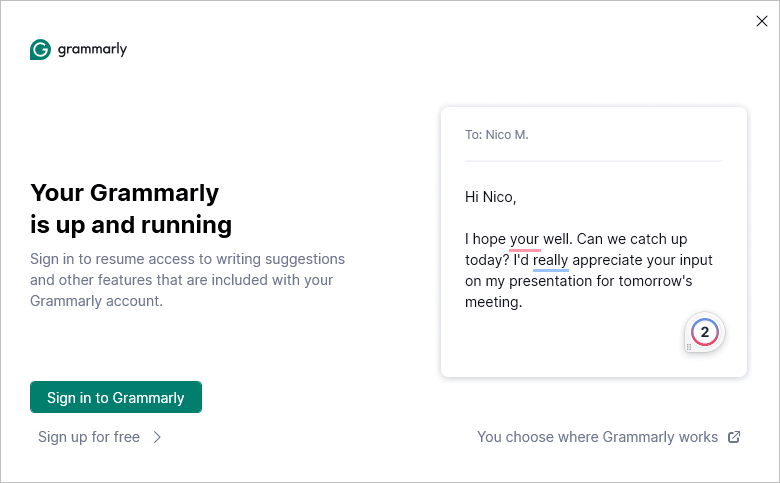Select the red-underlined word "your"
The width and height of the screenshot is (780, 483).
(525, 240)
